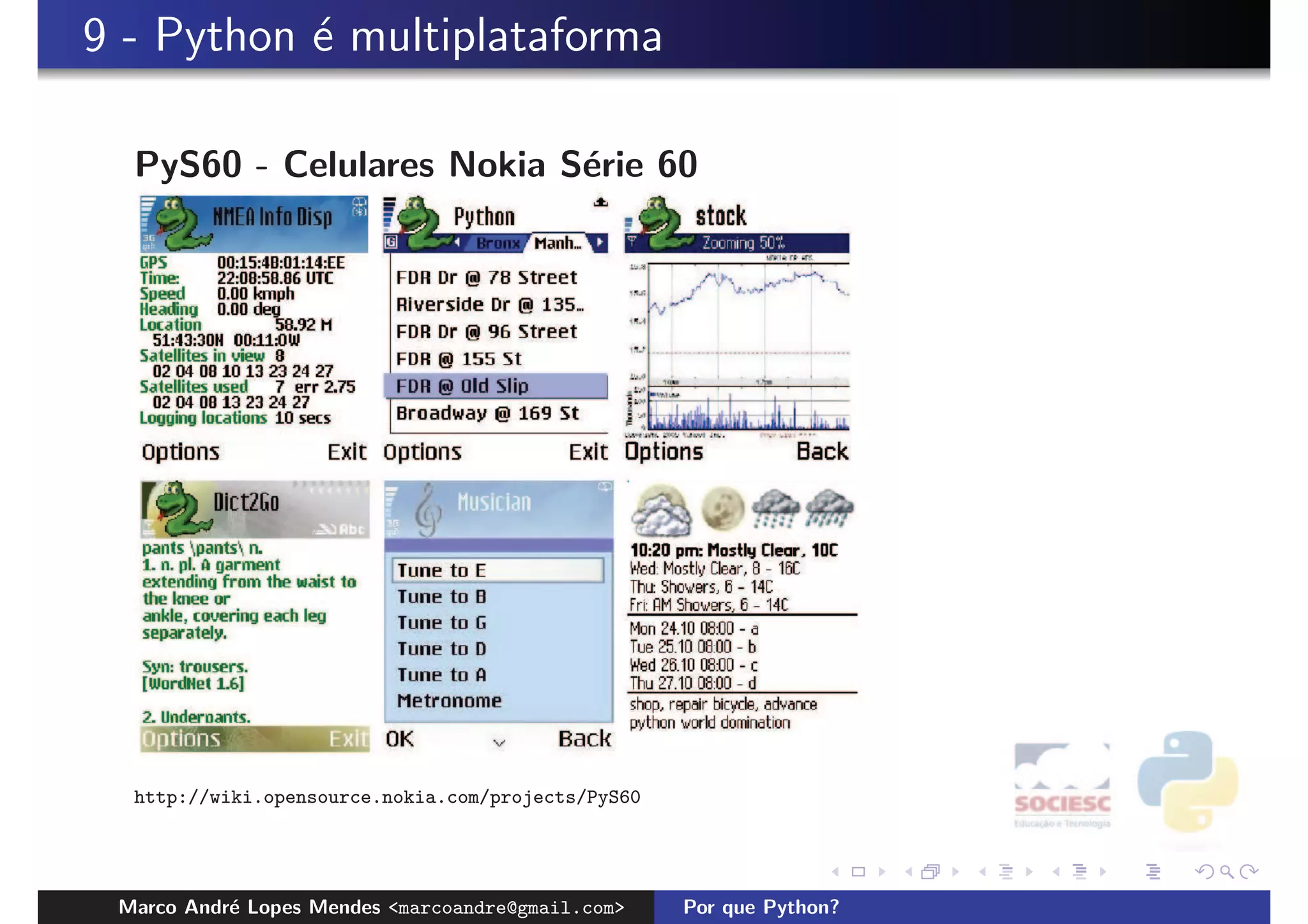Click 'Wed: Mostly Clear, 8 - 16C' forecast line
The width and height of the screenshot is (1308, 924).
point(715,569)
